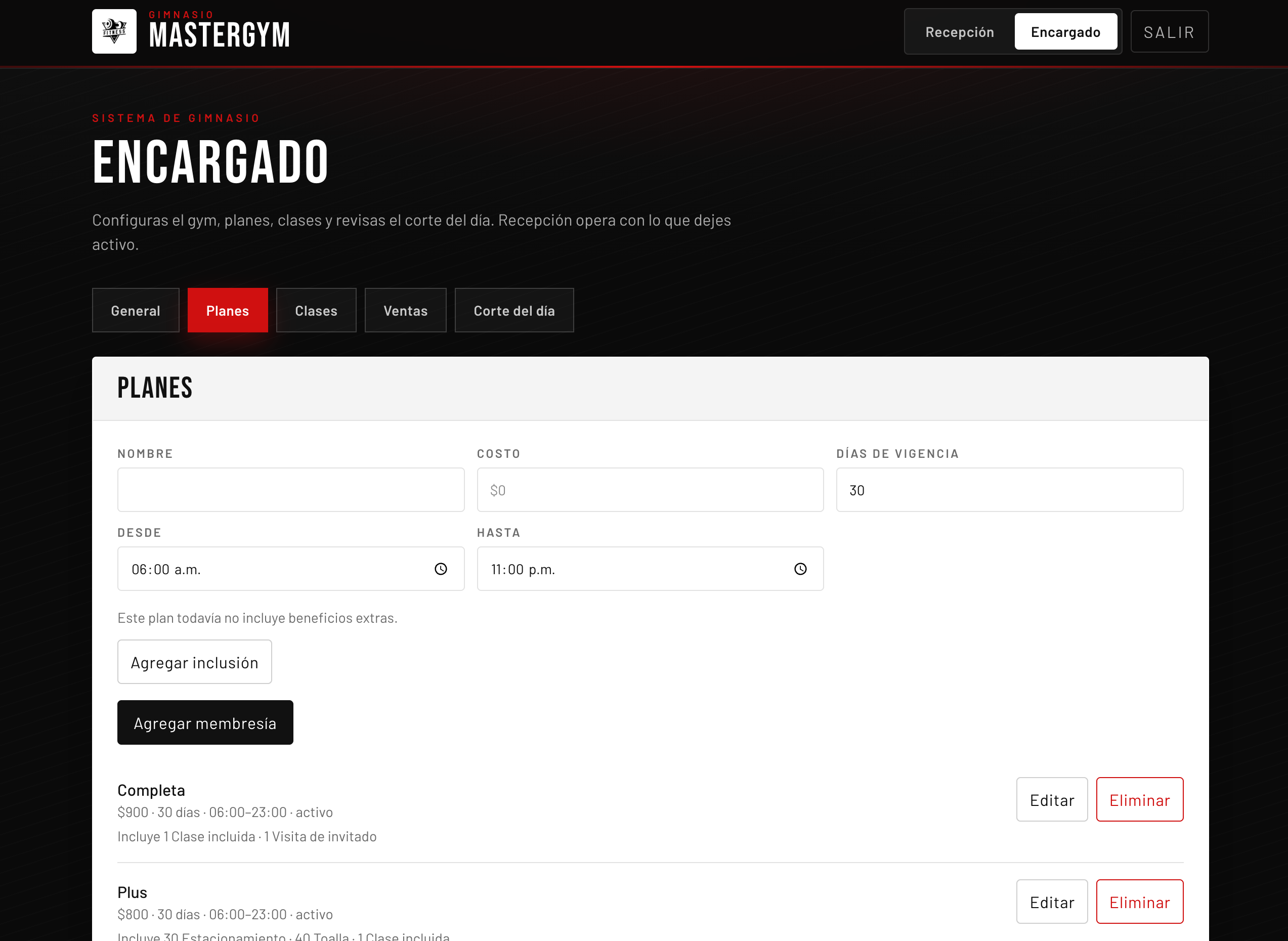Screen dimensions: 1288x941
Task: Click the MasterGym fitness logo icon
Action: 114,31
